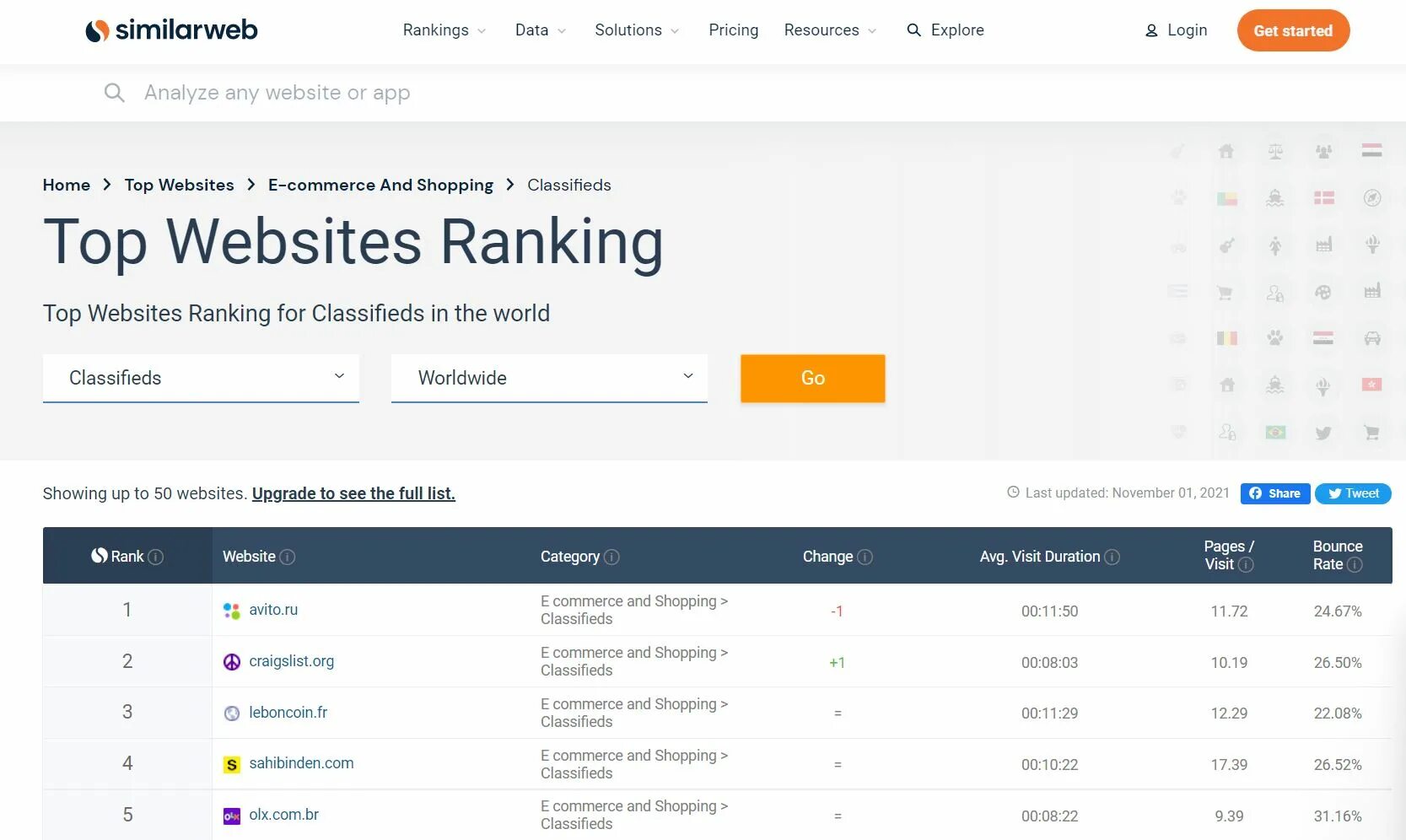
Task: Click the Change column info icon
Action: 865,557
